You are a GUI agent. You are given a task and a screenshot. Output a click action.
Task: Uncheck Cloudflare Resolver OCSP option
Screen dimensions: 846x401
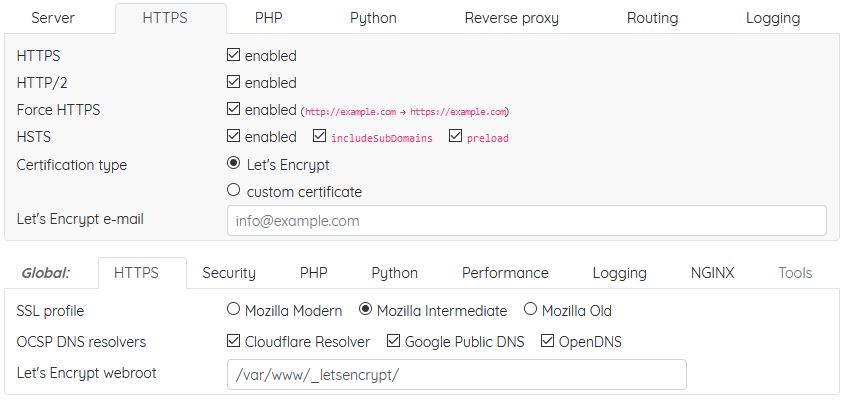234,342
